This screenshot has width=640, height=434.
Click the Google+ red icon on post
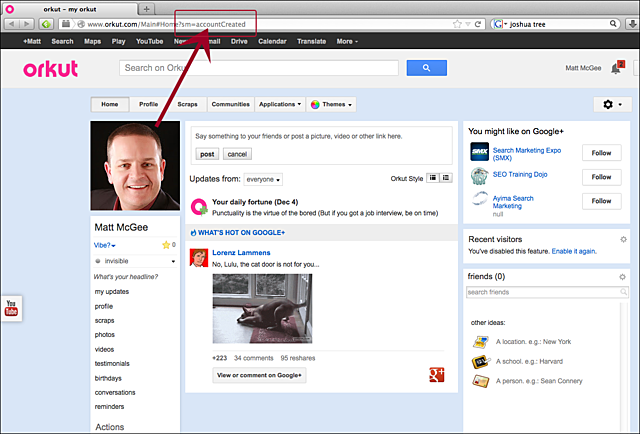436,375
